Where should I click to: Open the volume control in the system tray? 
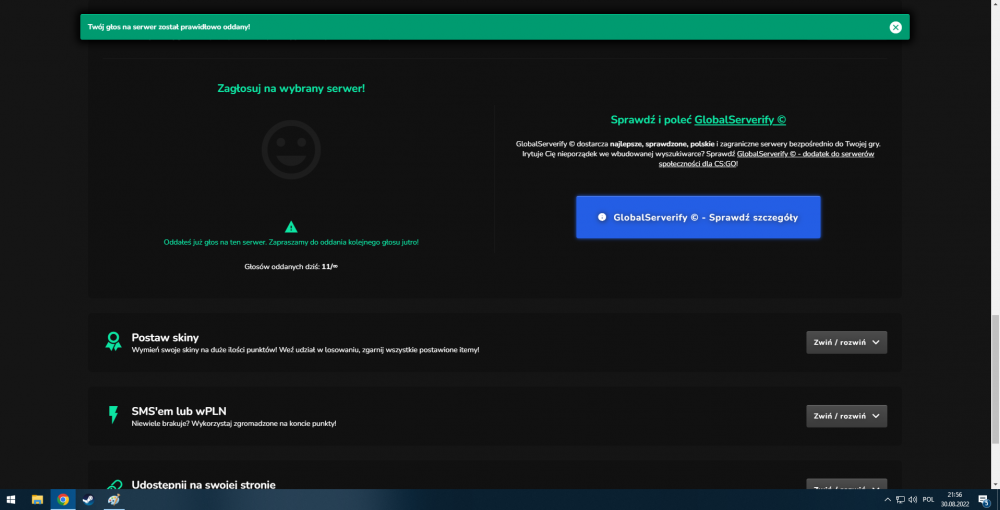tap(913, 500)
